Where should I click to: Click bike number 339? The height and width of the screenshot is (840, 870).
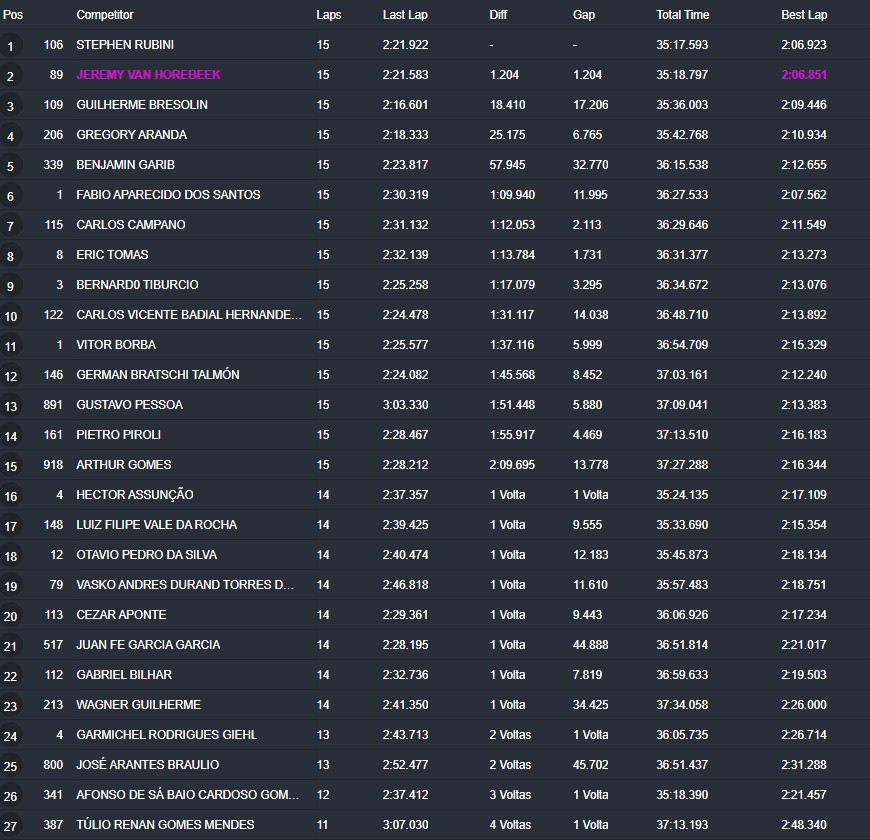point(53,165)
